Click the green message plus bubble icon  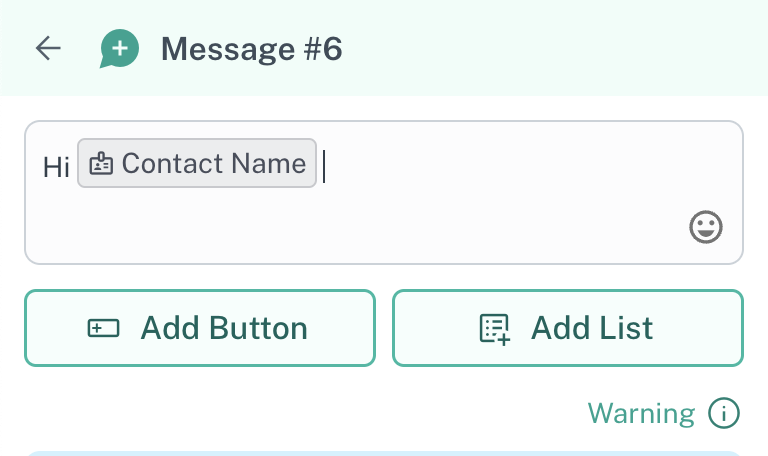click(x=119, y=48)
